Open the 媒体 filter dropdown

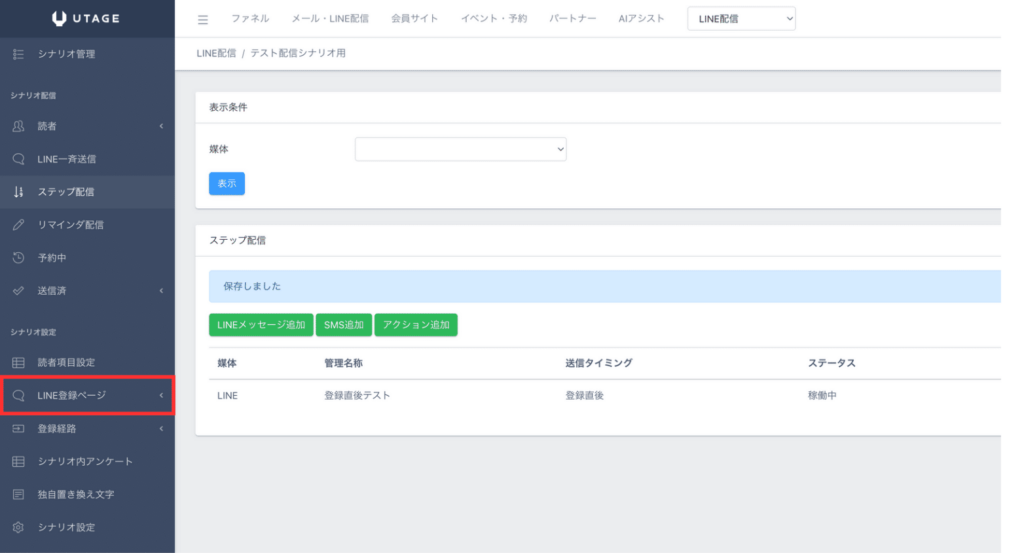tap(460, 149)
